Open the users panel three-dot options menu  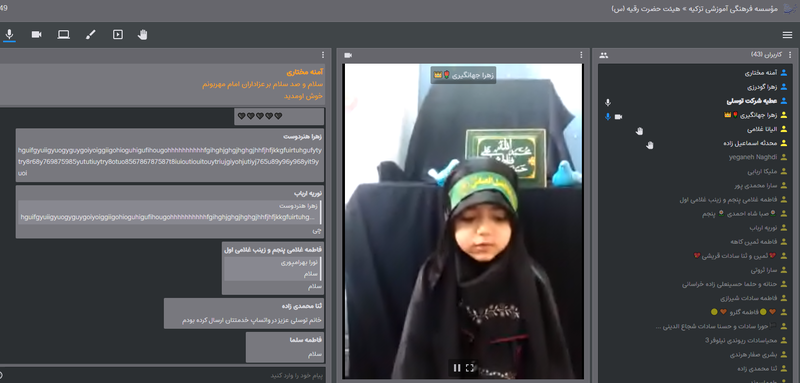tap(791, 55)
